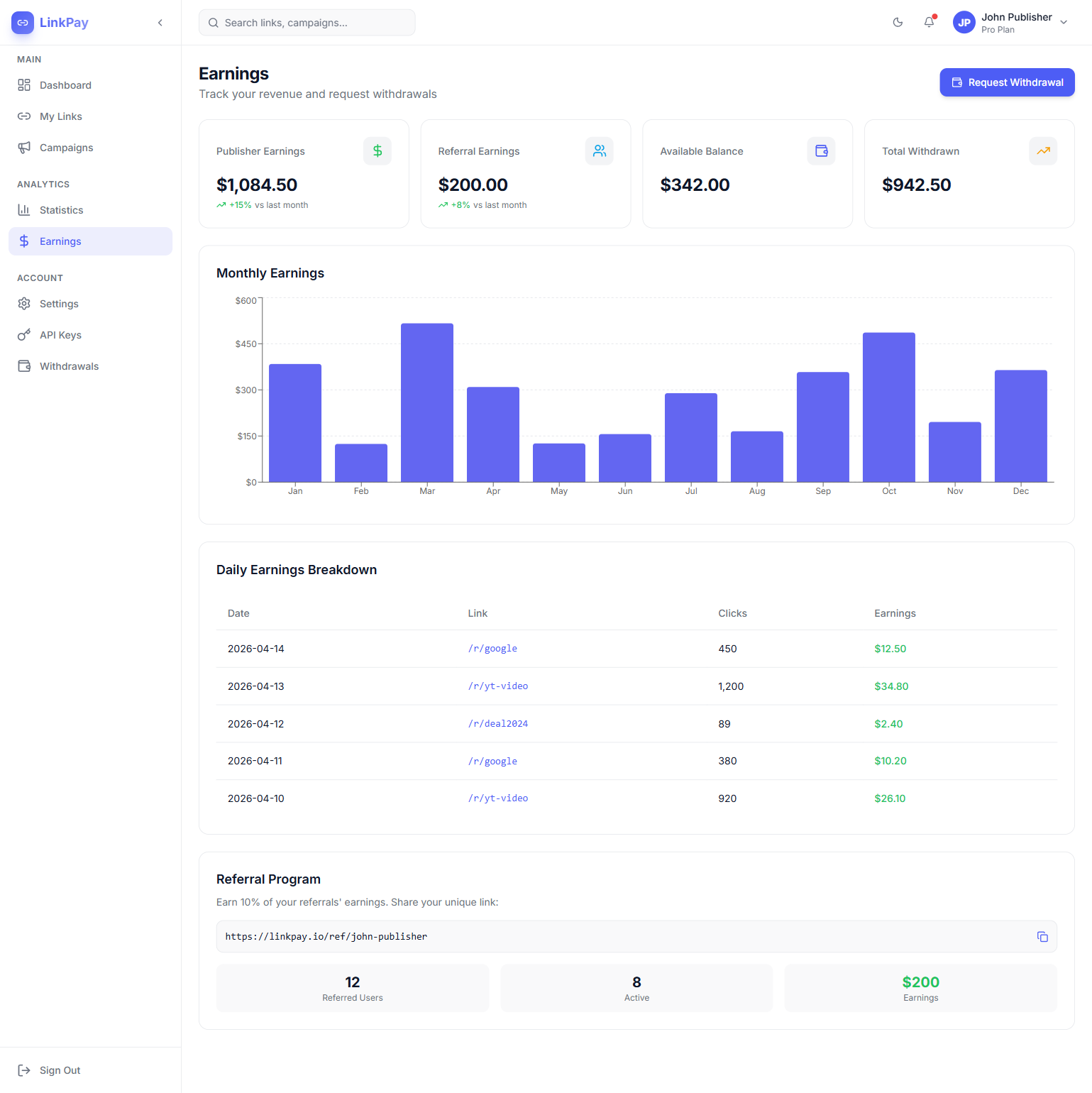1092x1093 pixels.
Task: Collapse the sidebar with the chevron
Action: coord(160,23)
